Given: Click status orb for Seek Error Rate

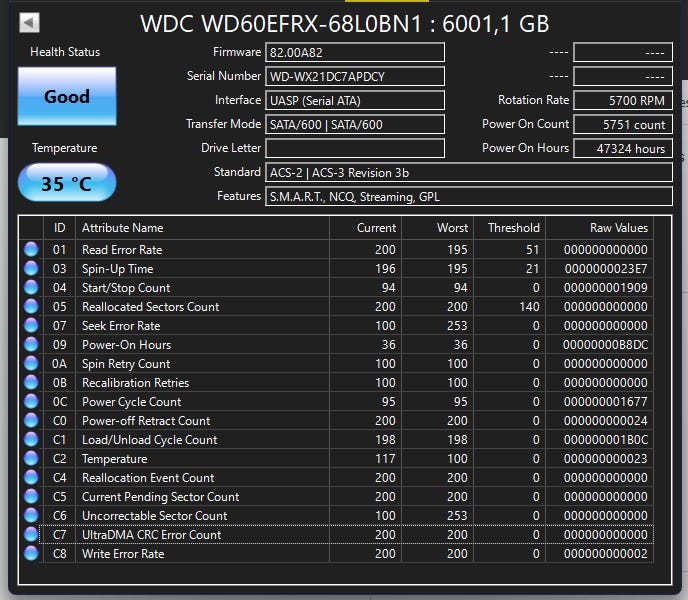Looking at the screenshot, I should point(31,325).
